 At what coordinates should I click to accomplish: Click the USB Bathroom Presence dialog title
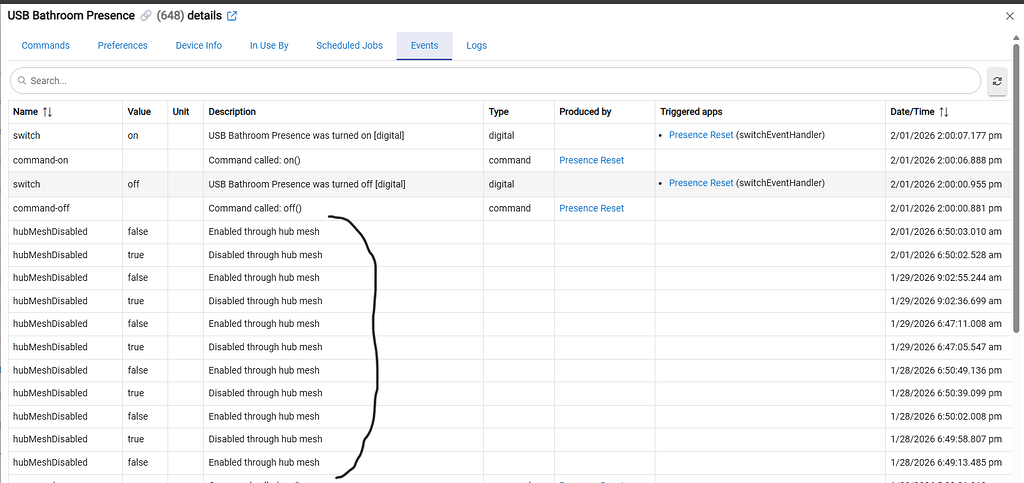71,16
